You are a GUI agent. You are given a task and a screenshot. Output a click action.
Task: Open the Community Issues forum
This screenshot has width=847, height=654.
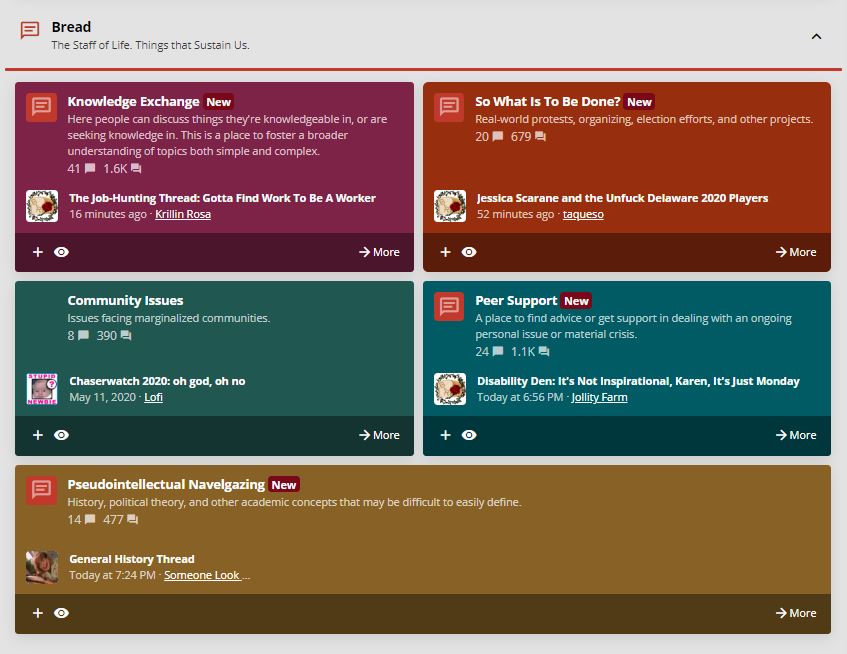(125, 300)
